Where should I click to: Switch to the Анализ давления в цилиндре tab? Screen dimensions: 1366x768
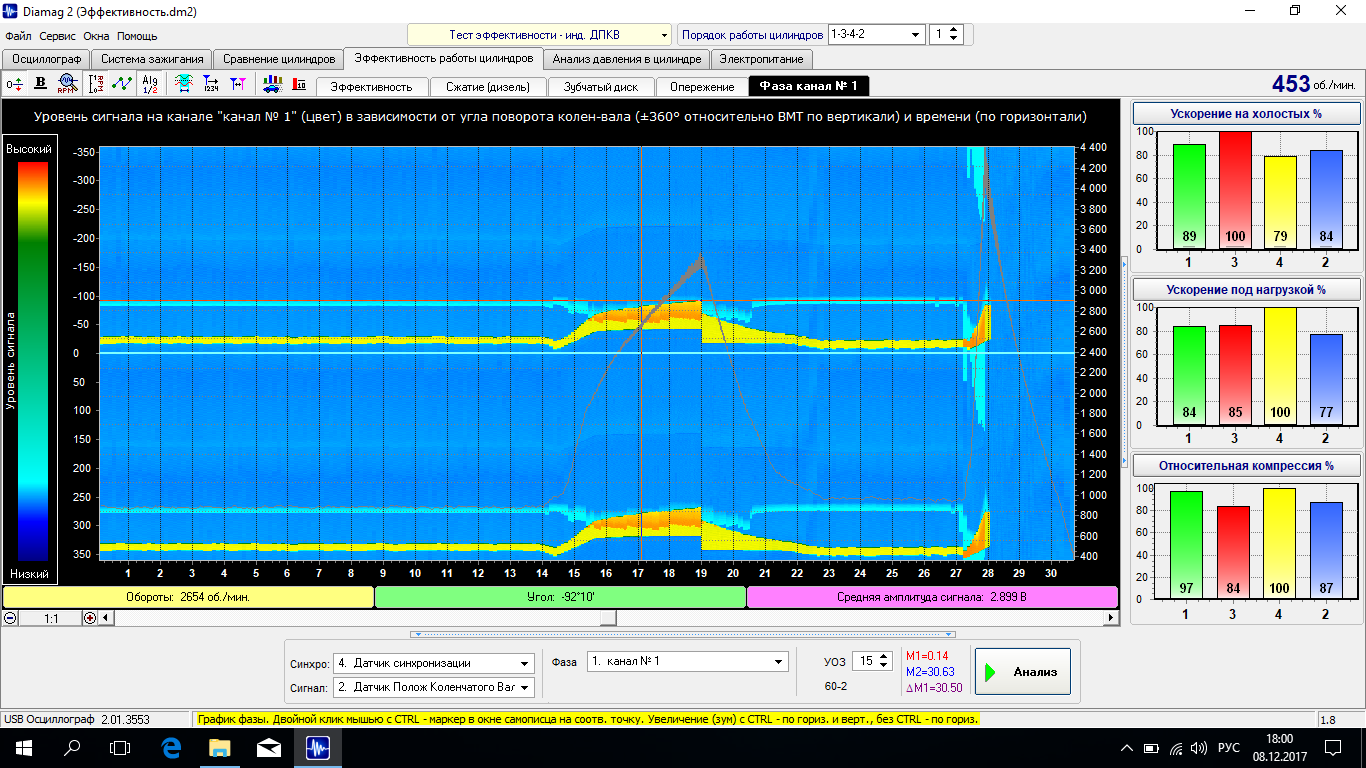pos(628,59)
